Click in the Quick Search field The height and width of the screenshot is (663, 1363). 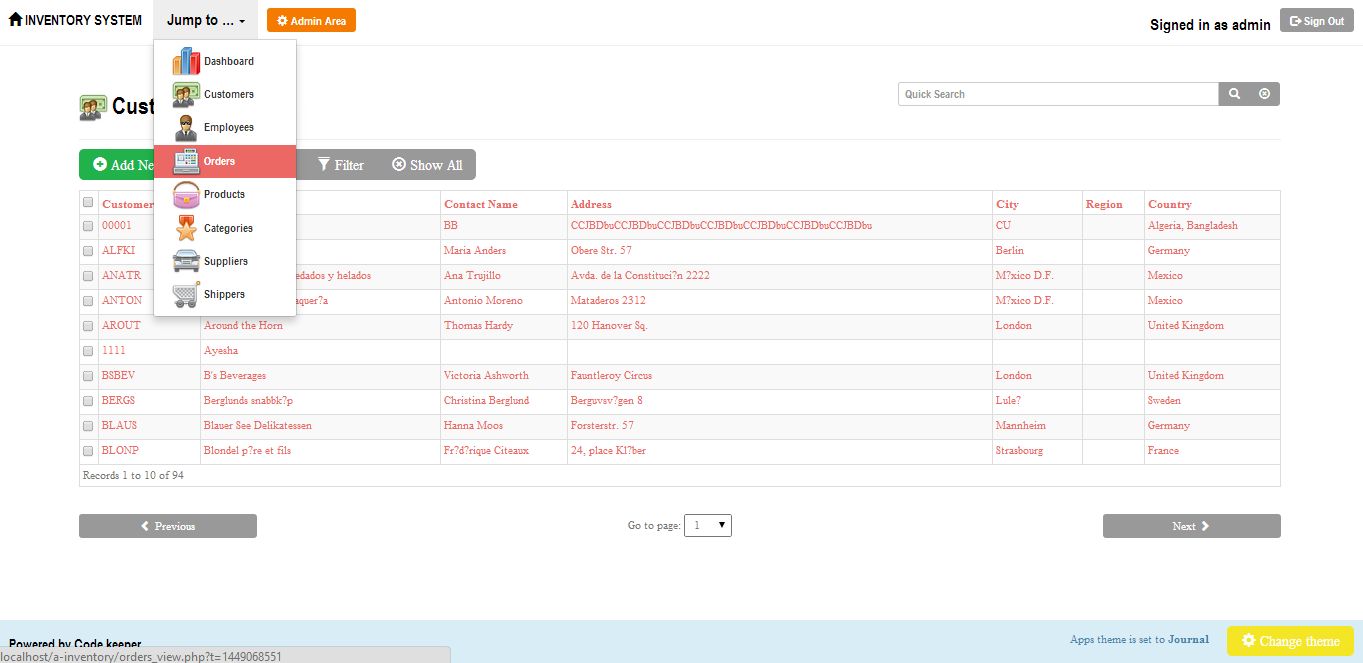click(1058, 94)
